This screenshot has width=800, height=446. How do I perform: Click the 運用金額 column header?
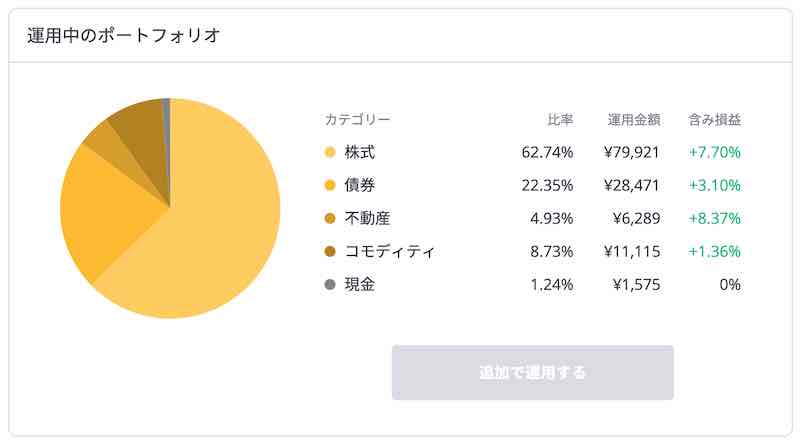pyautogui.click(x=634, y=120)
